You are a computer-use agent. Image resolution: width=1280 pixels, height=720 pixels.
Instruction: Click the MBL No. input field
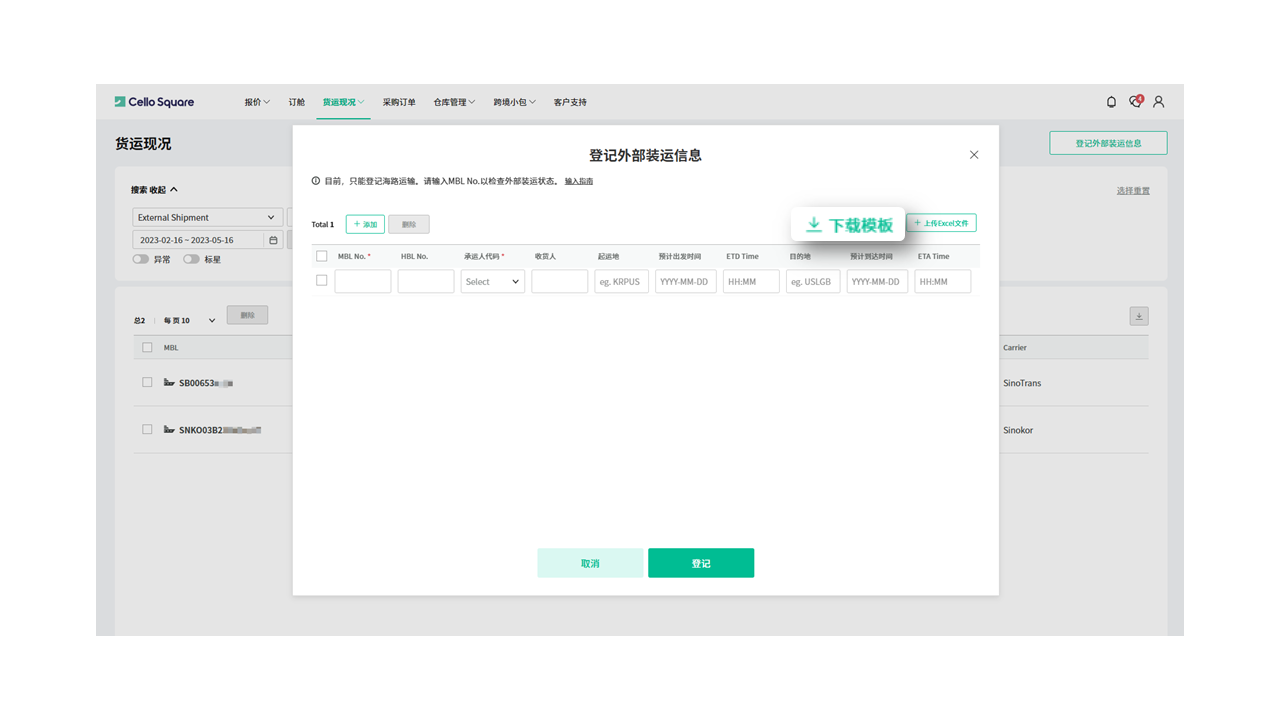tap(363, 282)
